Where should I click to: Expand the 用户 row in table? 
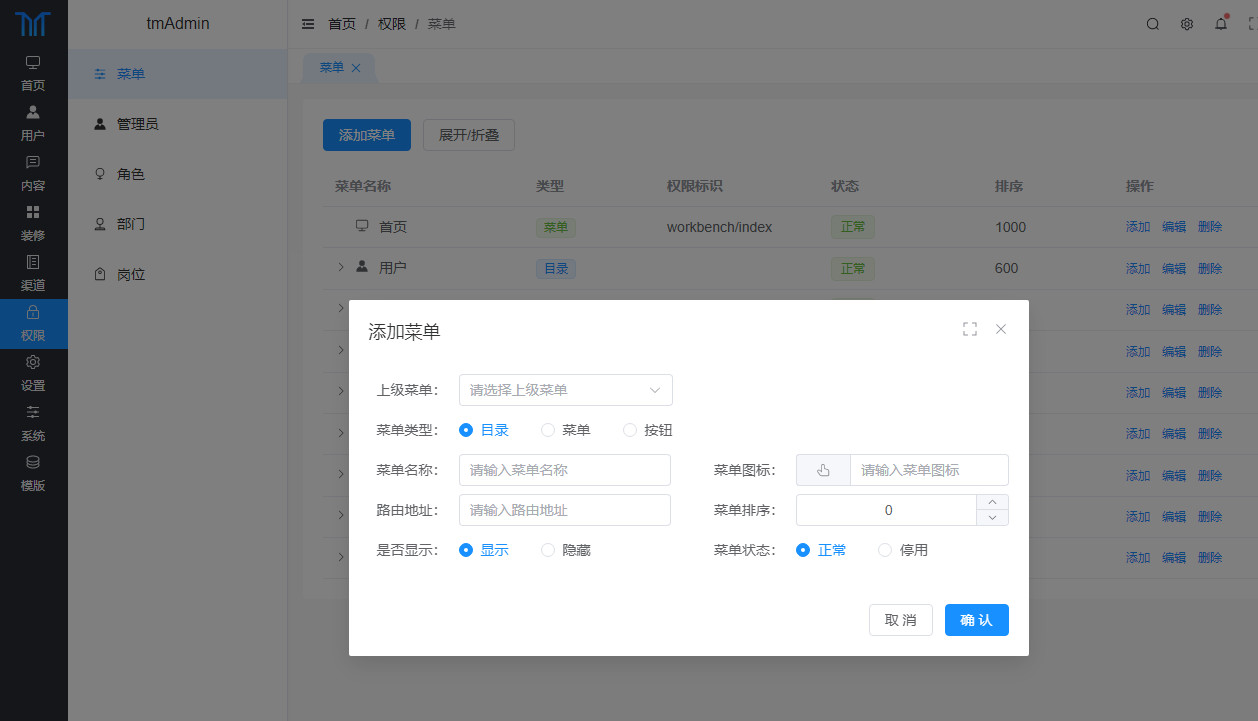pyautogui.click(x=340, y=267)
